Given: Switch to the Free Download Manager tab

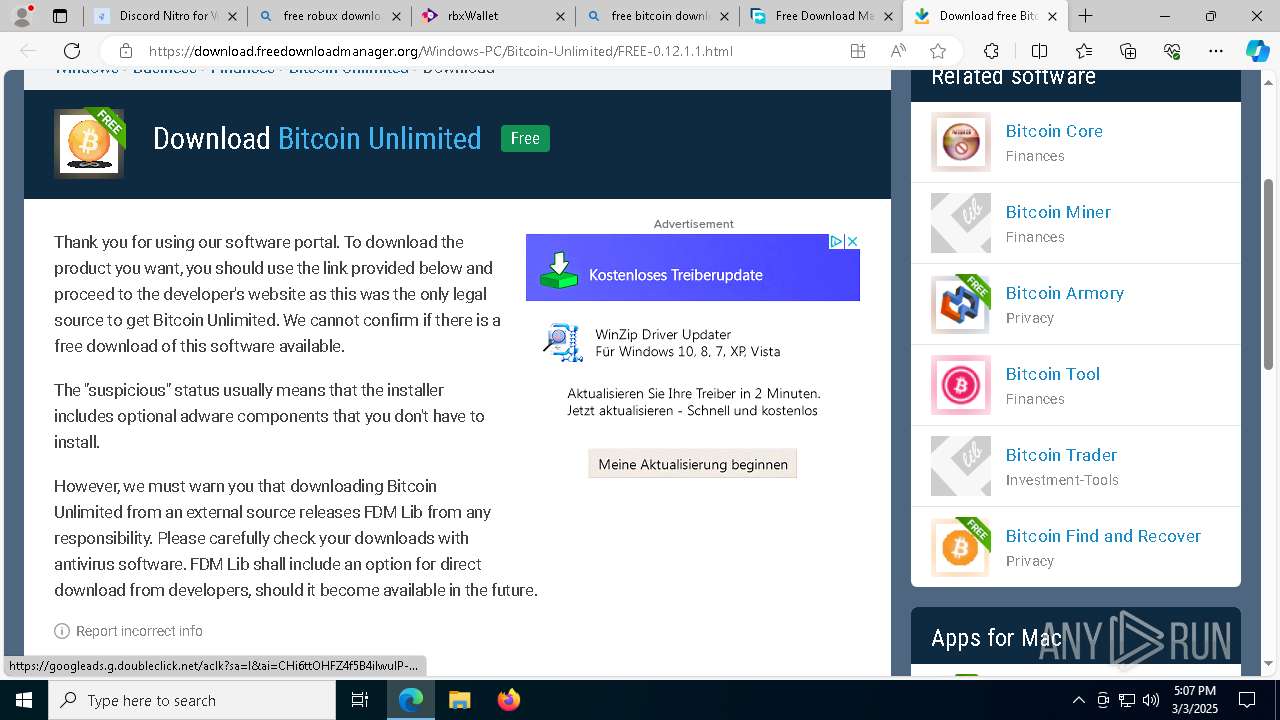Looking at the screenshot, I should point(822,16).
